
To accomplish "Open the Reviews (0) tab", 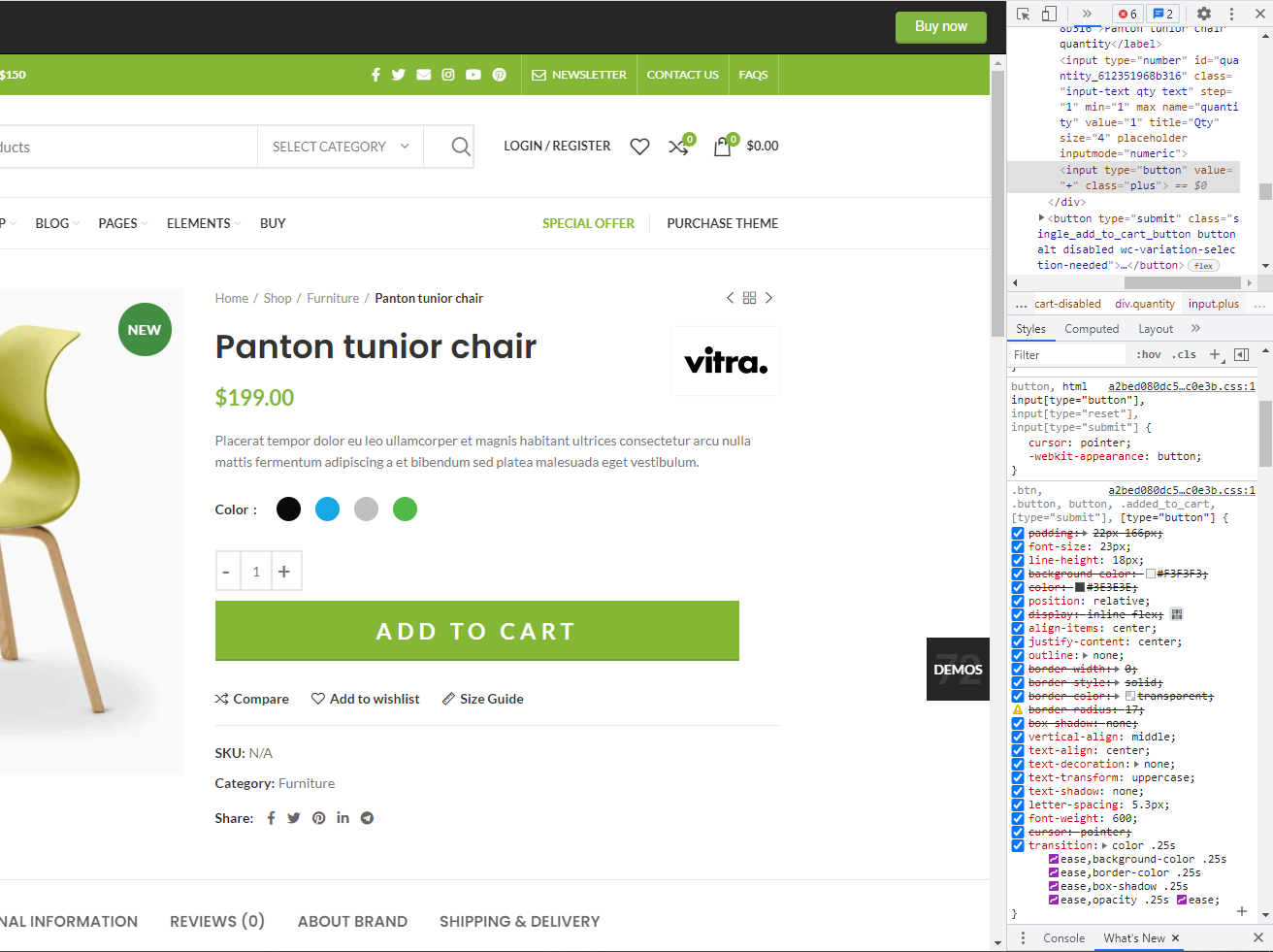I will [x=217, y=921].
